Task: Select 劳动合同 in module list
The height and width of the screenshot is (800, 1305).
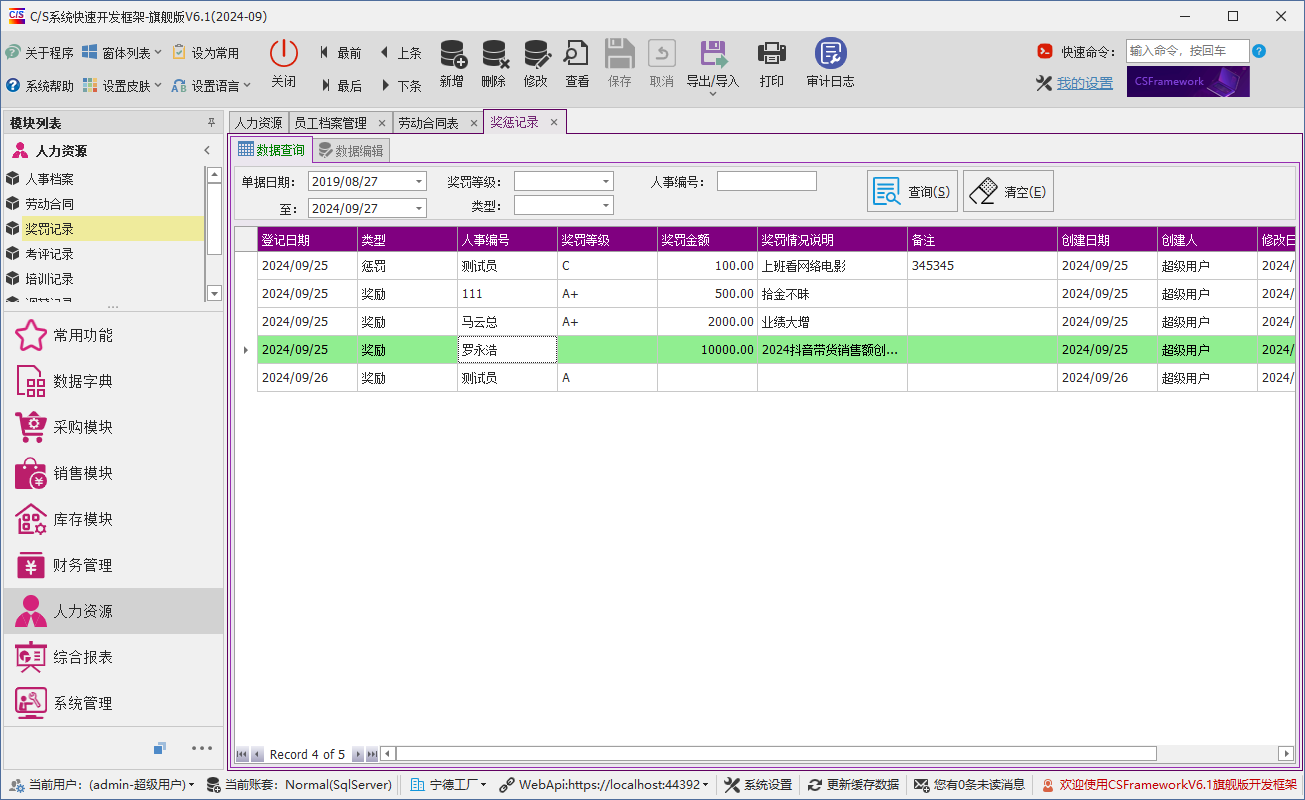Action: click(104, 204)
